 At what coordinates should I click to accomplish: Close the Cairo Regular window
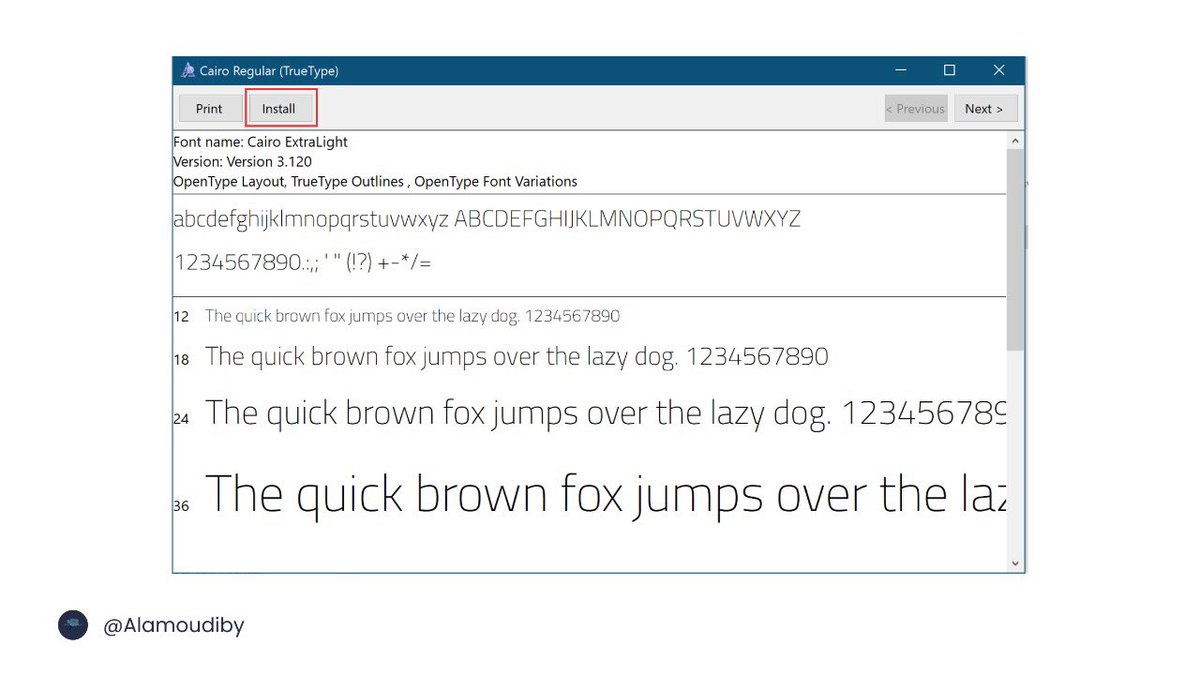[x=998, y=70]
